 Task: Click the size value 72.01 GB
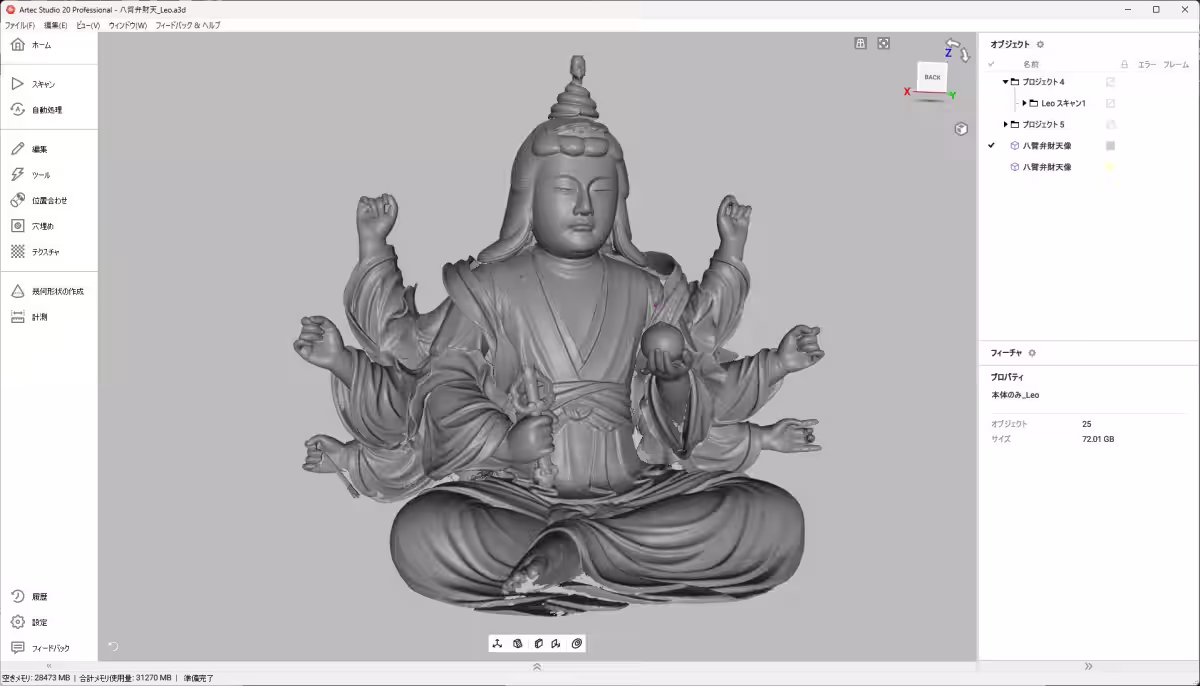[1098, 439]
